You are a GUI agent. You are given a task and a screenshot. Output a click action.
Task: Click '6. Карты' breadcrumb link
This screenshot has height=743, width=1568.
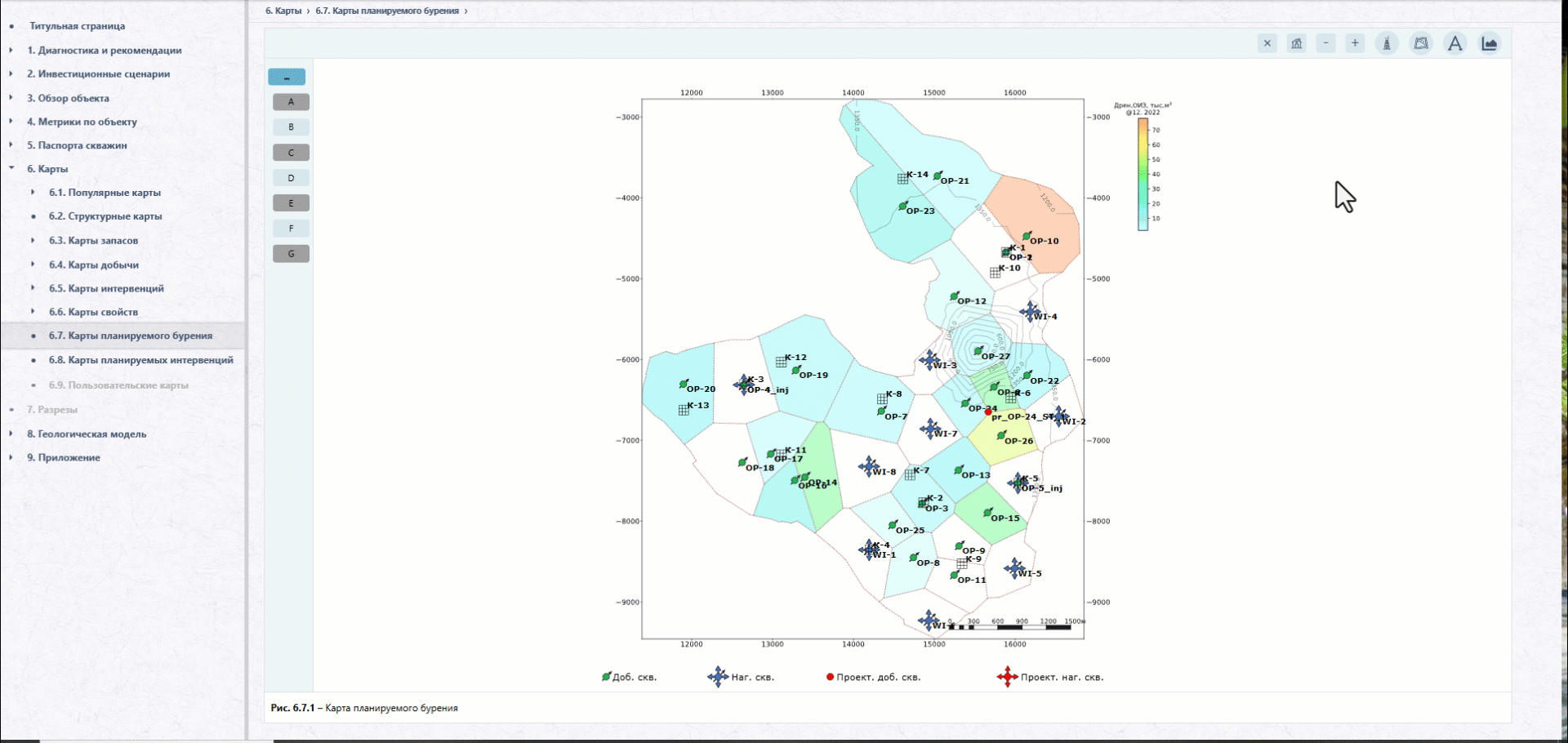pos(283,11)
